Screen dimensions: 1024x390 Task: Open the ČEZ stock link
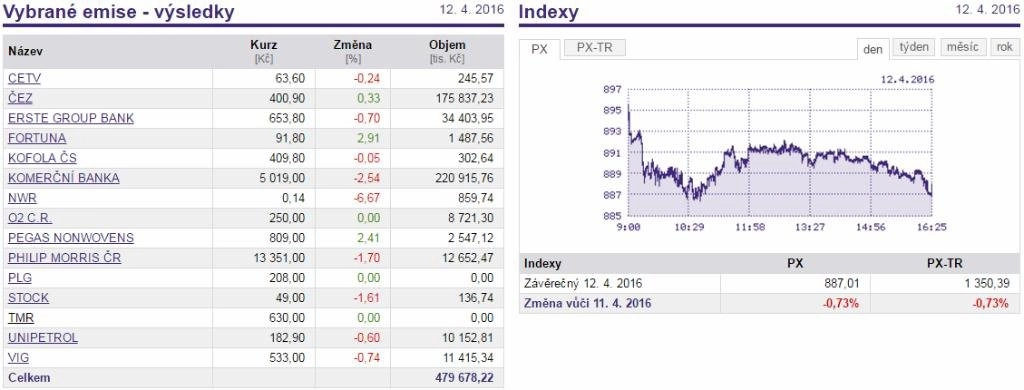(20, 99)
